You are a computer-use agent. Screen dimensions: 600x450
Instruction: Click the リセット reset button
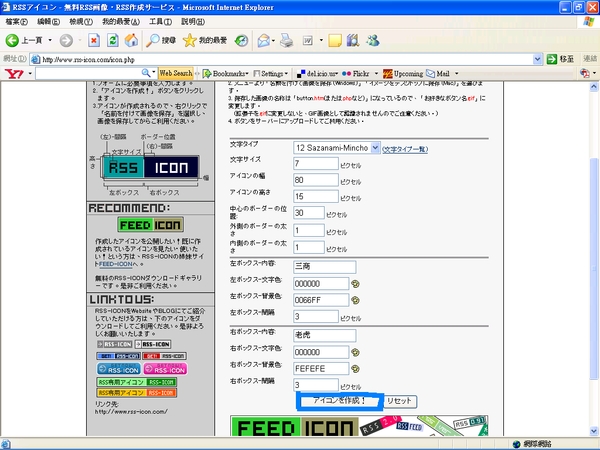point(400,401)
